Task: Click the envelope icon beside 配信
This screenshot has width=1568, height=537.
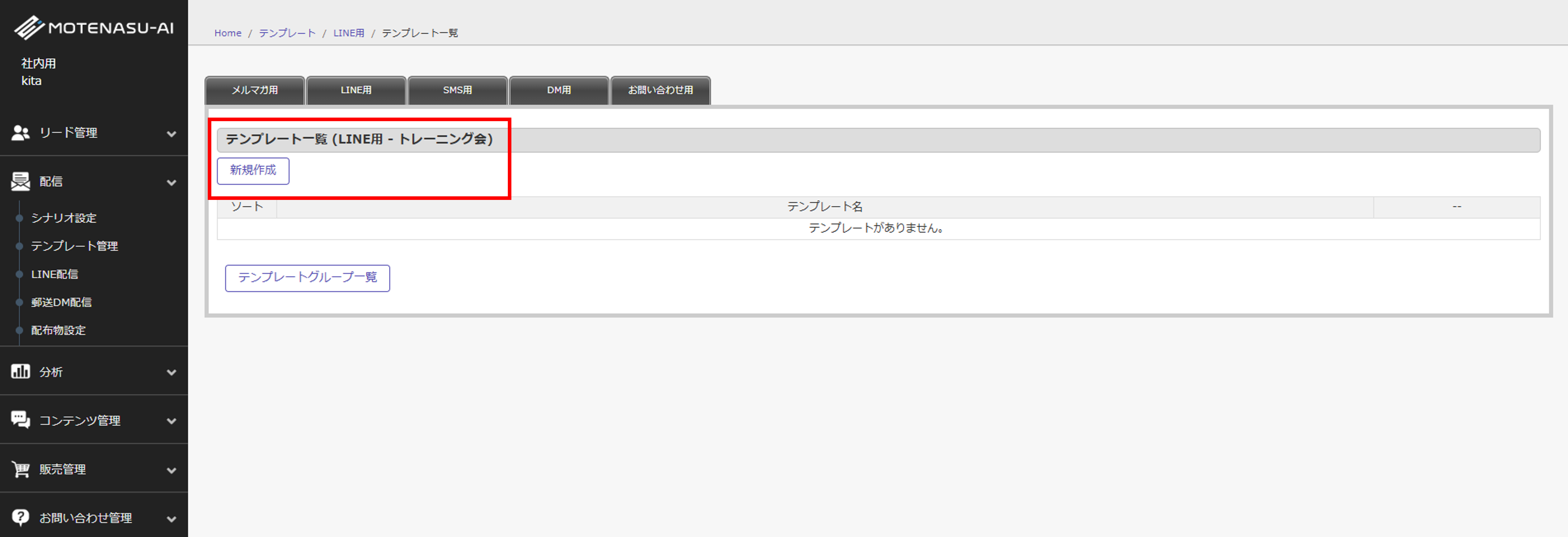Action: coord(20,181)
